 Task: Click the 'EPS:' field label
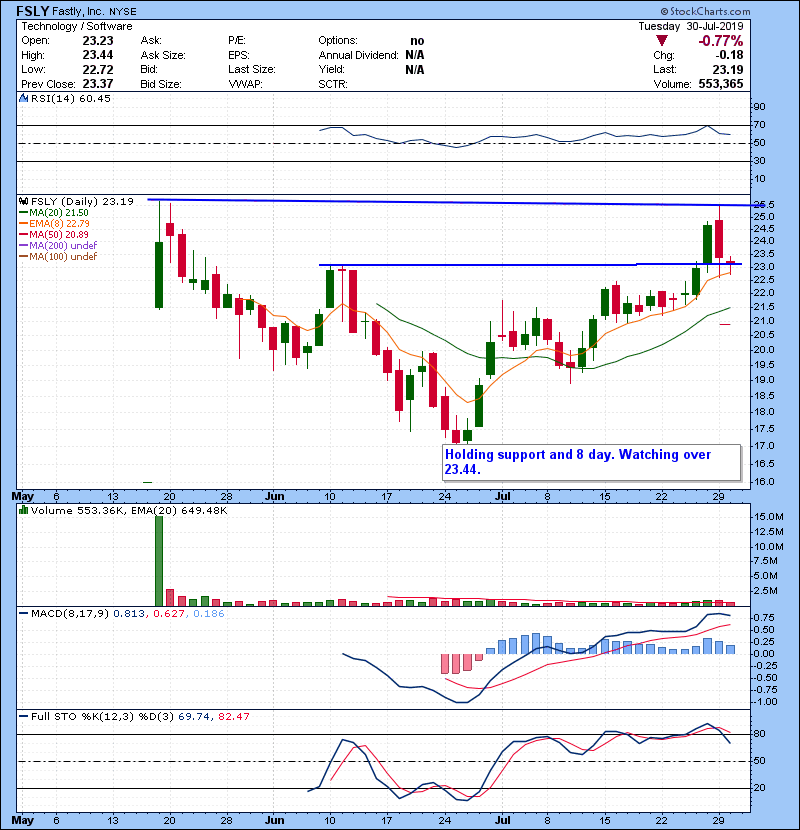coord(239,55)
